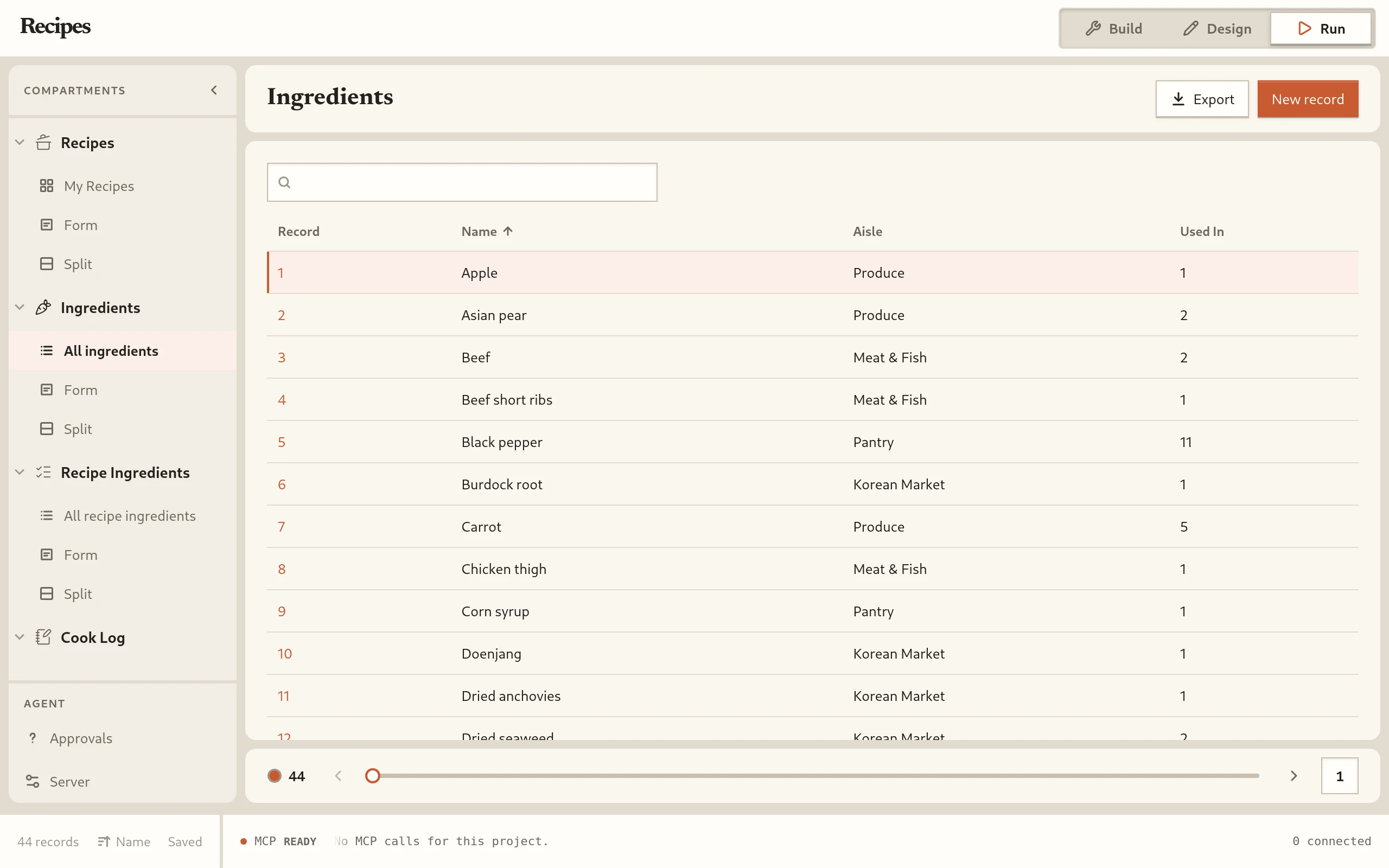Open All recipe ingredients list
Screen dimensions: 1389x868
click(122, 515)
